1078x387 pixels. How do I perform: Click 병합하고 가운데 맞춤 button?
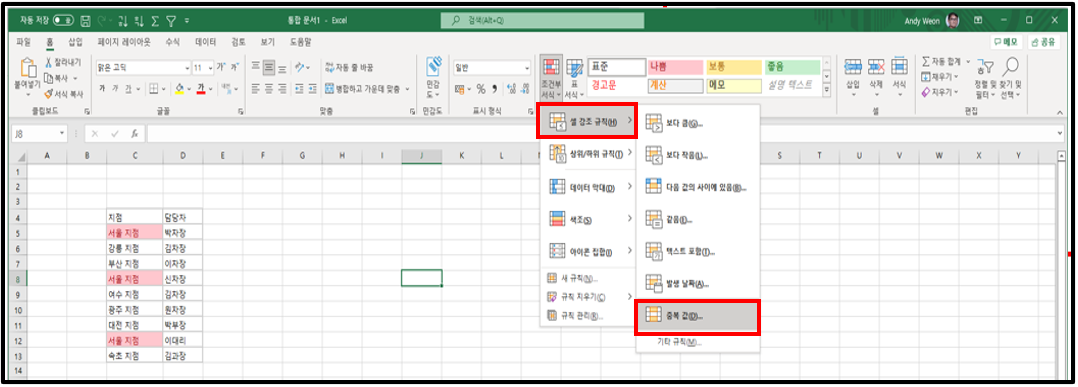(364, 89)
